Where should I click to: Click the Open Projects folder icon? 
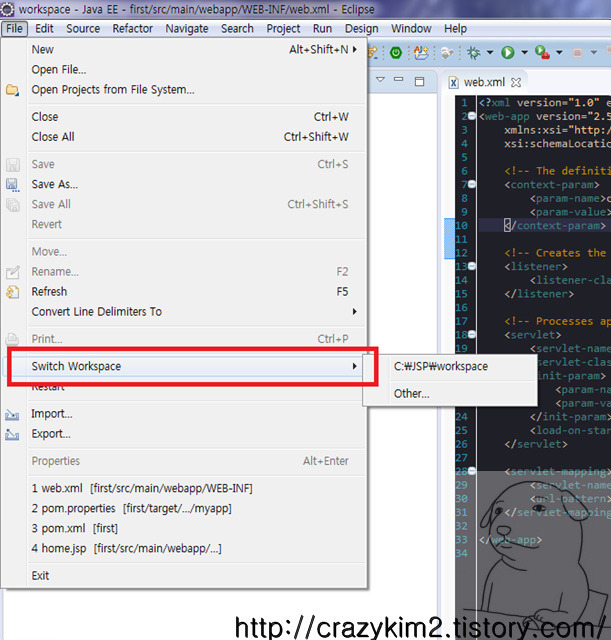pos(13,90)
